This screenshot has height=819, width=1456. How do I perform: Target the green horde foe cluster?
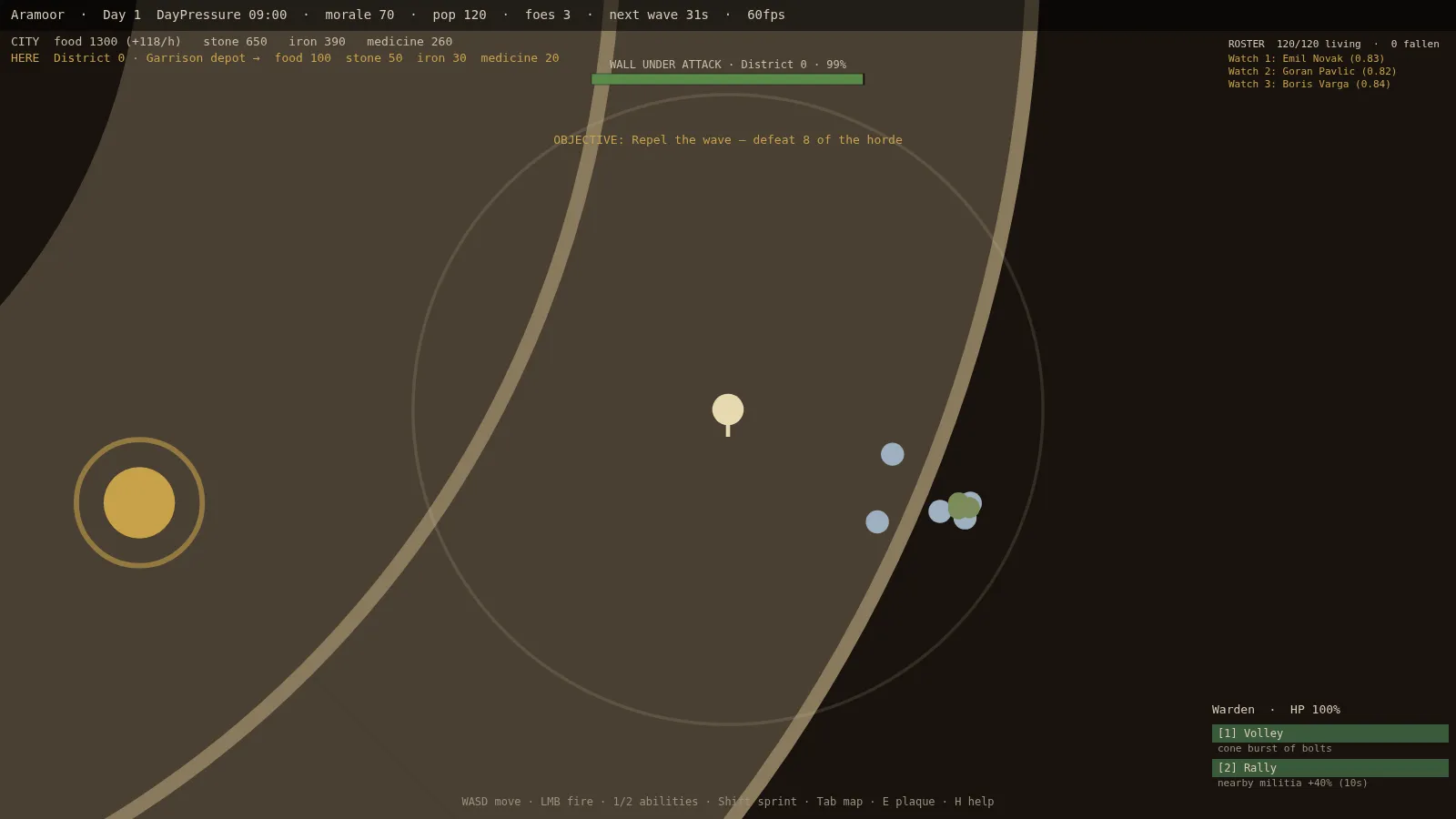[x=963, y=506]
